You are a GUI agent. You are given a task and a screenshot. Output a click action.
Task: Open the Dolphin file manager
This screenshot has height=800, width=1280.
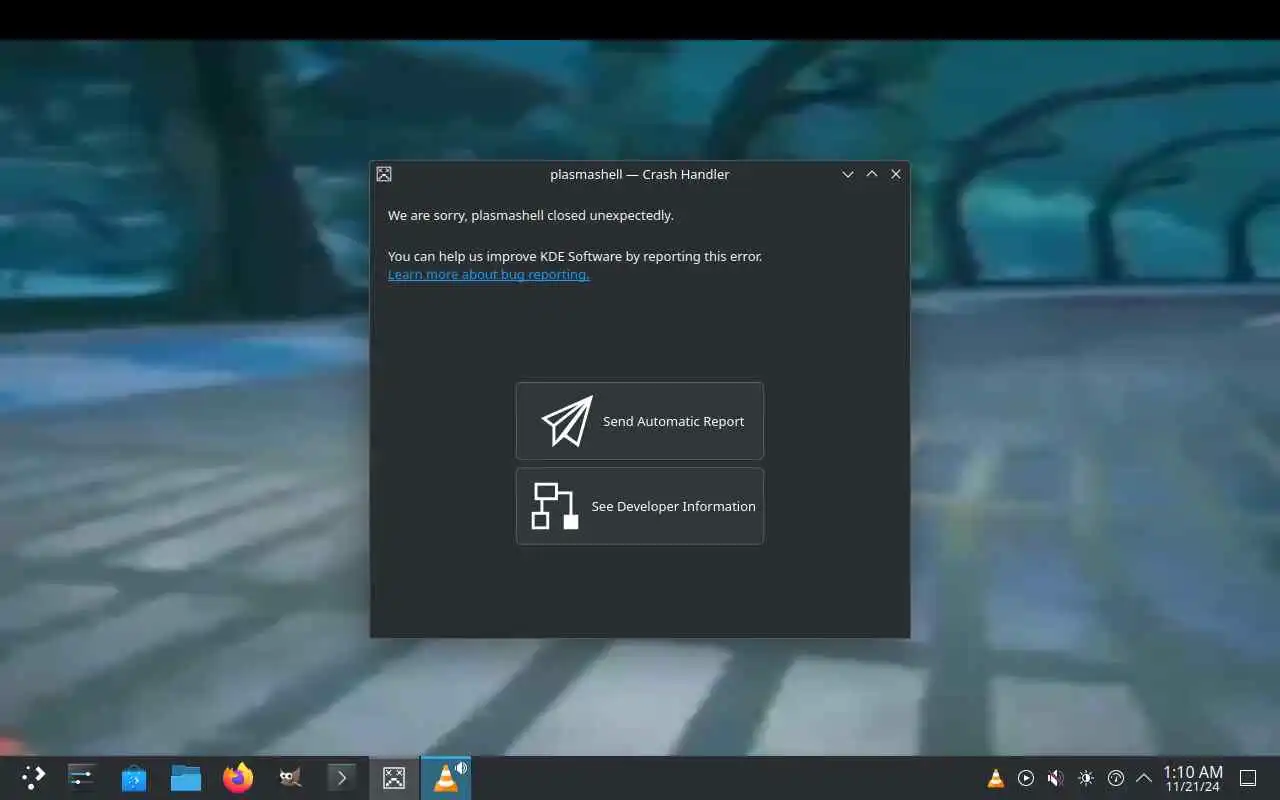[x=186, y=778]
